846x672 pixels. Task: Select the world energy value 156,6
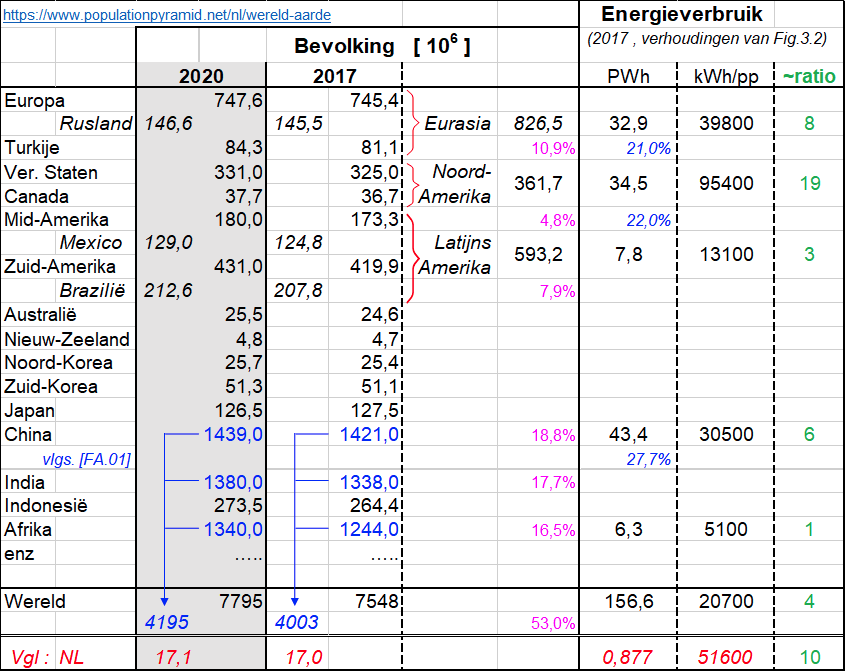click(629, 602)
